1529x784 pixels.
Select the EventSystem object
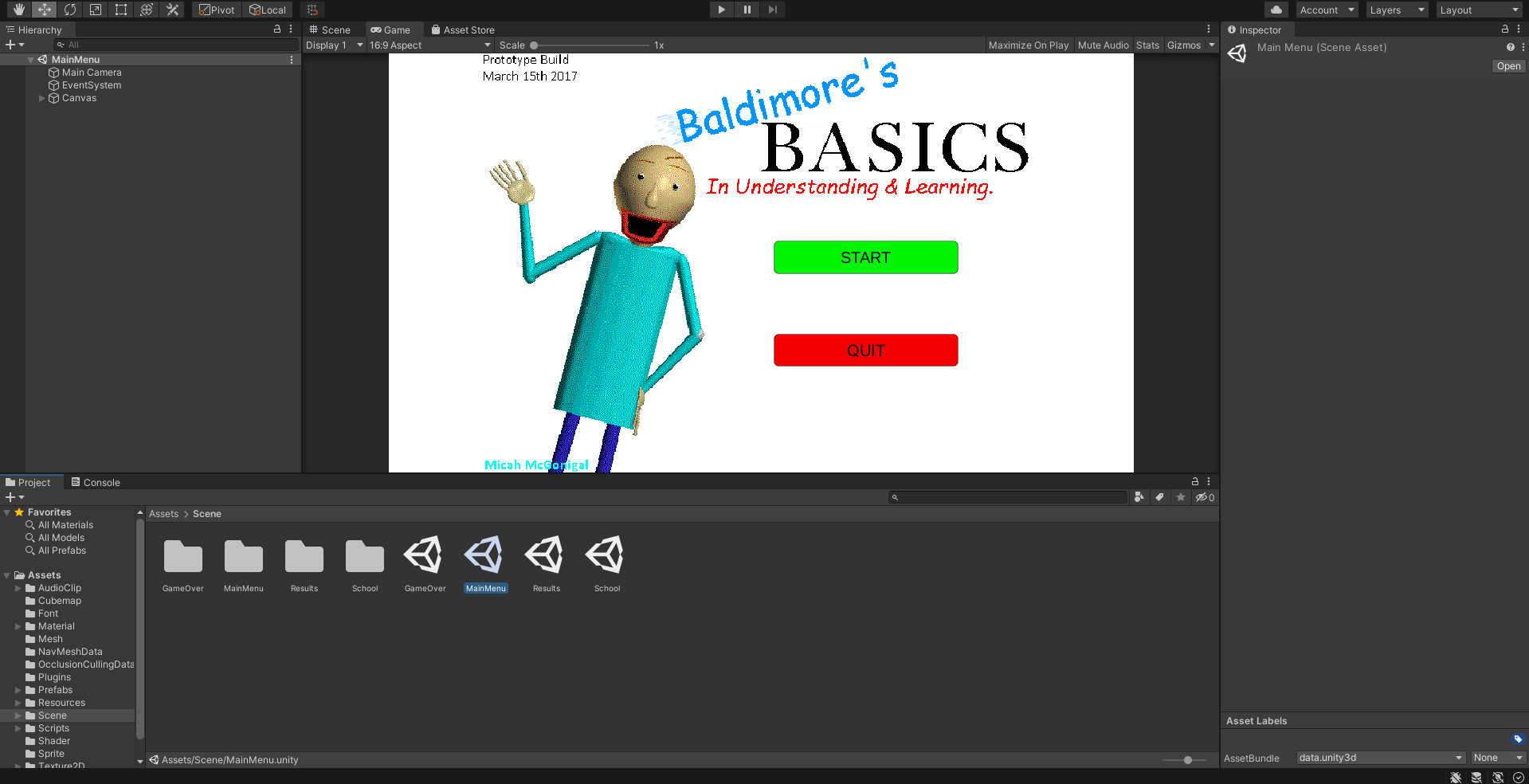point(92,85)
